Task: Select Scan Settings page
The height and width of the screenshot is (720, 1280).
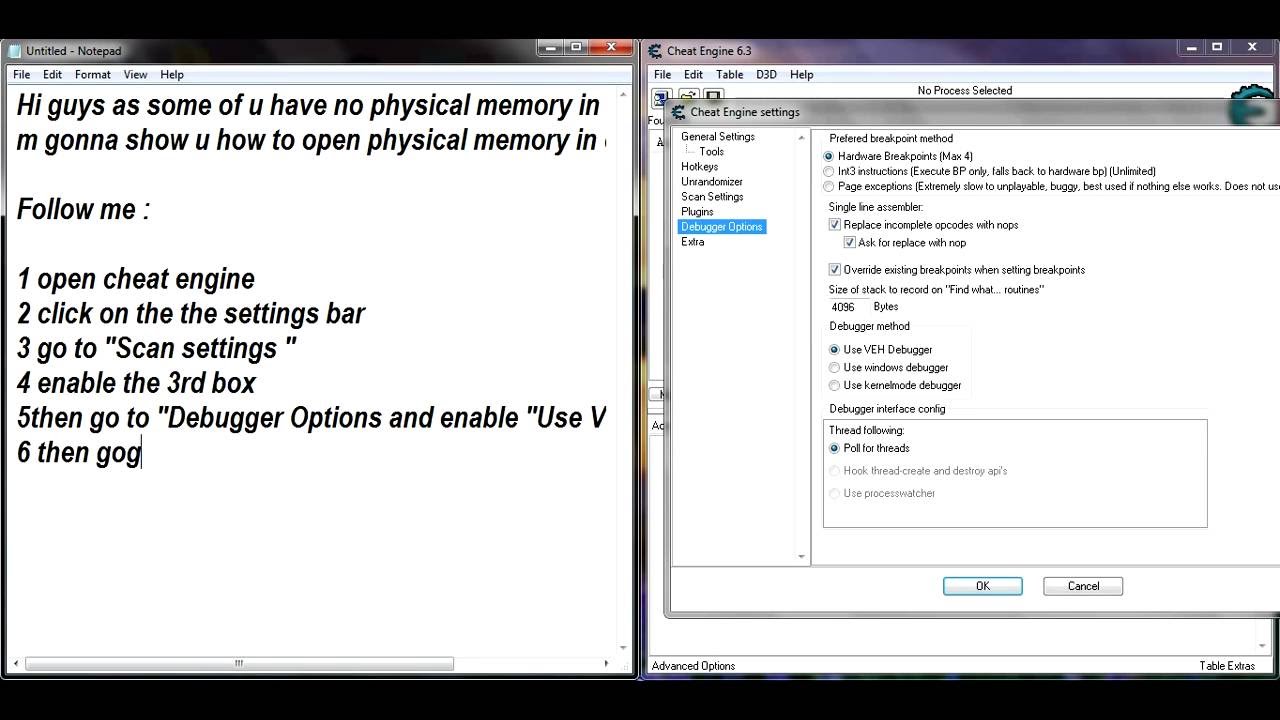Action: coord(712,197)
